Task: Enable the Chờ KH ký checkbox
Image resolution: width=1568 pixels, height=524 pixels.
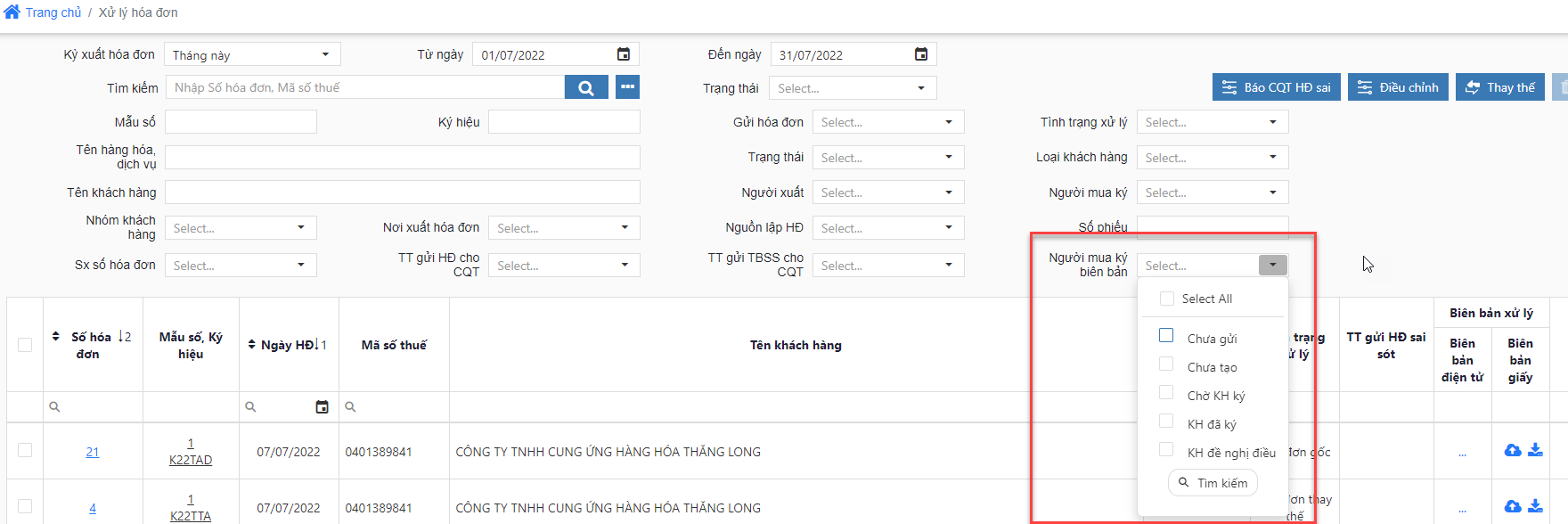Action: [1166, 392]
